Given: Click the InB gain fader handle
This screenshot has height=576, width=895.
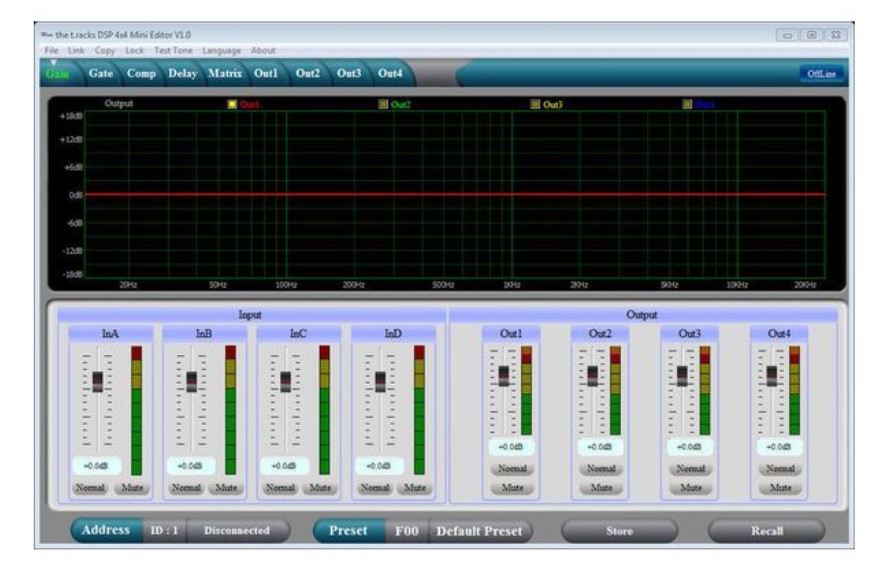Looking at the screenshot, I should [192, 381].
